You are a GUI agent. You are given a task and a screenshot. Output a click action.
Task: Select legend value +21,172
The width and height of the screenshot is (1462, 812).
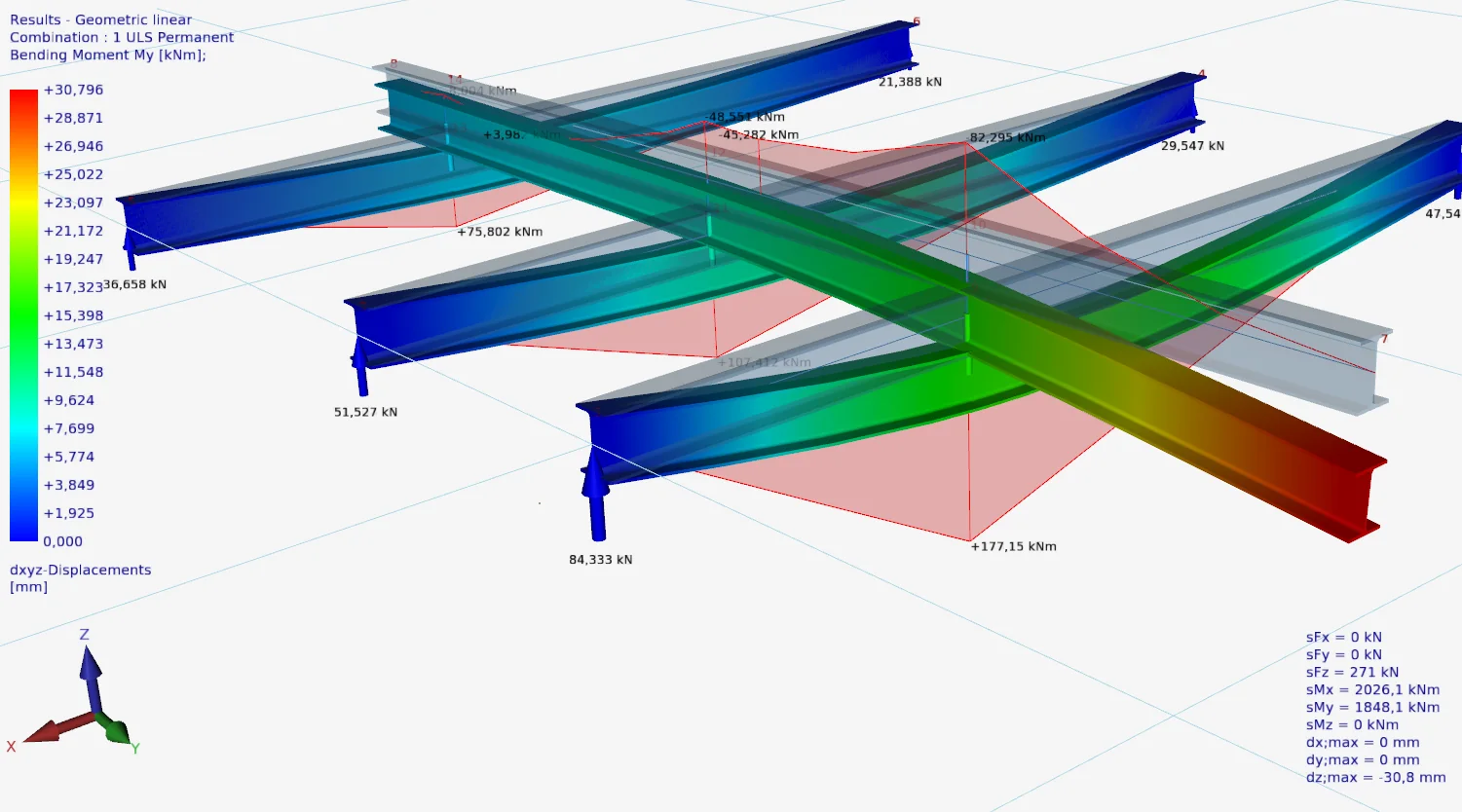pyautogui.click(x=73, y=231)
